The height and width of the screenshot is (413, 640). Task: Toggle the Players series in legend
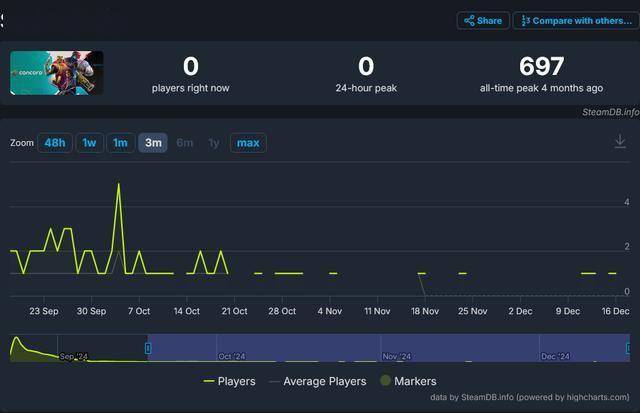[229, 381]
